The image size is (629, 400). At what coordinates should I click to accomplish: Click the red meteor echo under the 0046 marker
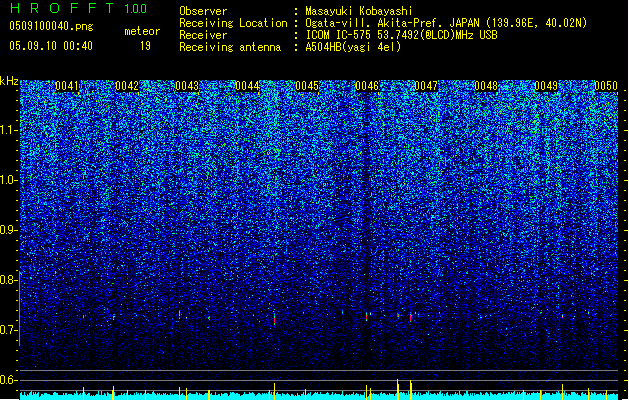[x=366, y=317]
